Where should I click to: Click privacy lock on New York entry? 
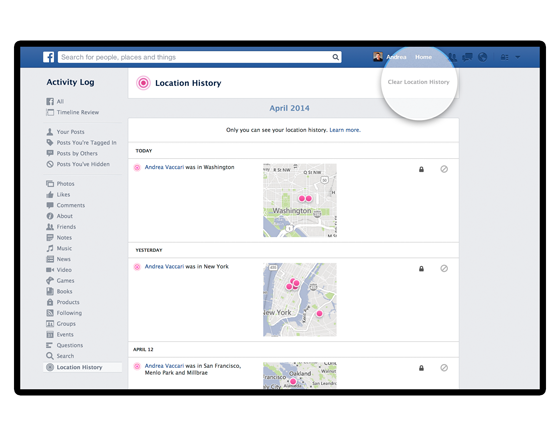421,269
